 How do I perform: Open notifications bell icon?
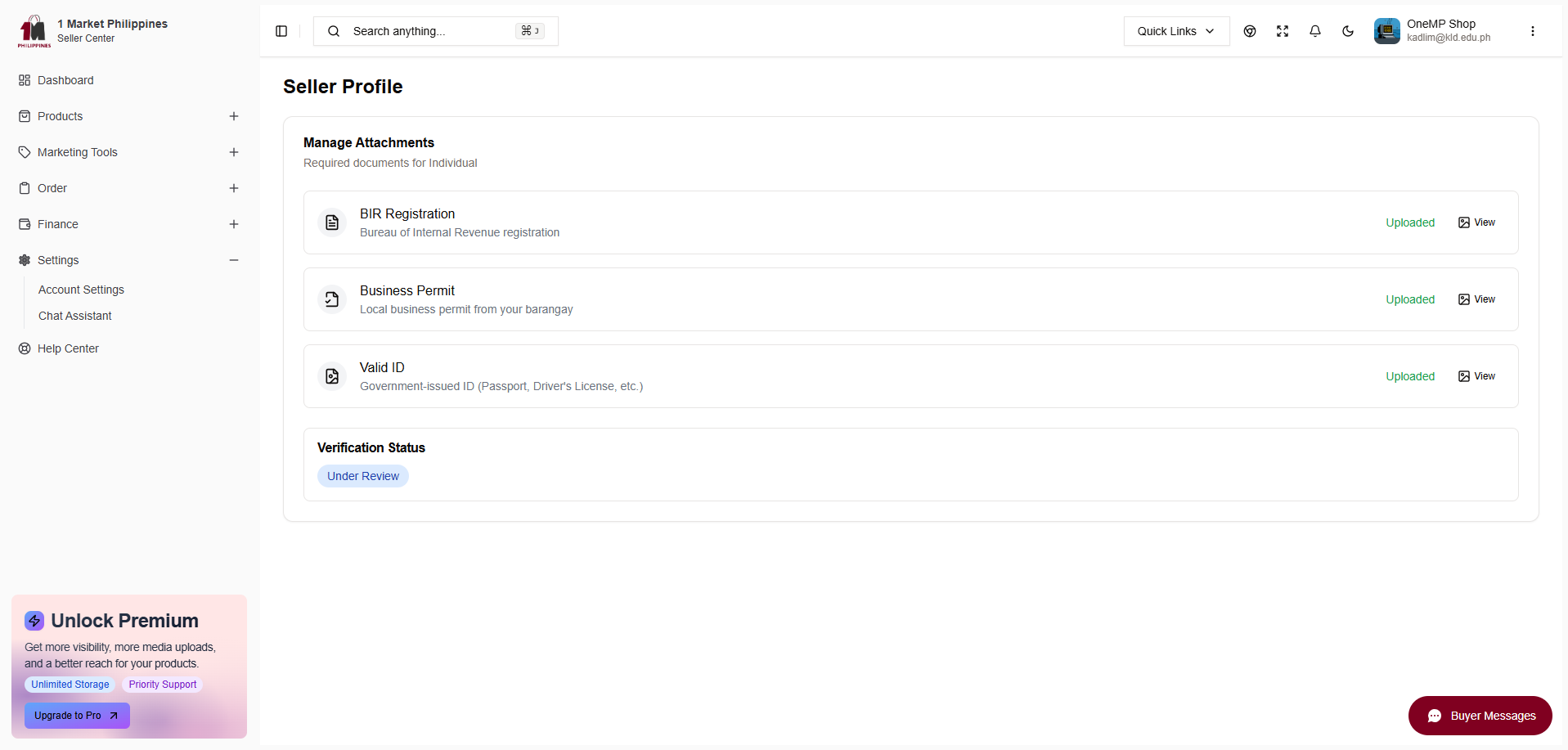[1315, 31]
